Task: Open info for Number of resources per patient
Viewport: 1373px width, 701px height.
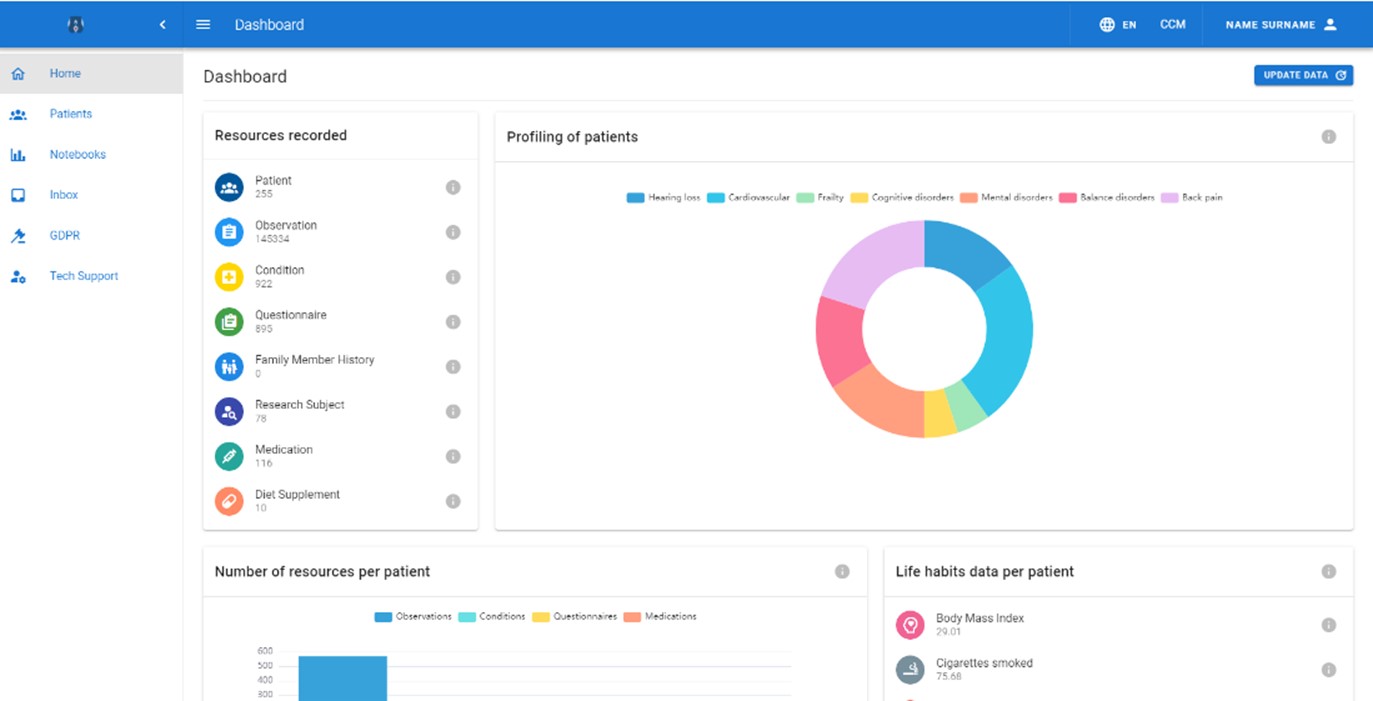Action: click(842, 572)
